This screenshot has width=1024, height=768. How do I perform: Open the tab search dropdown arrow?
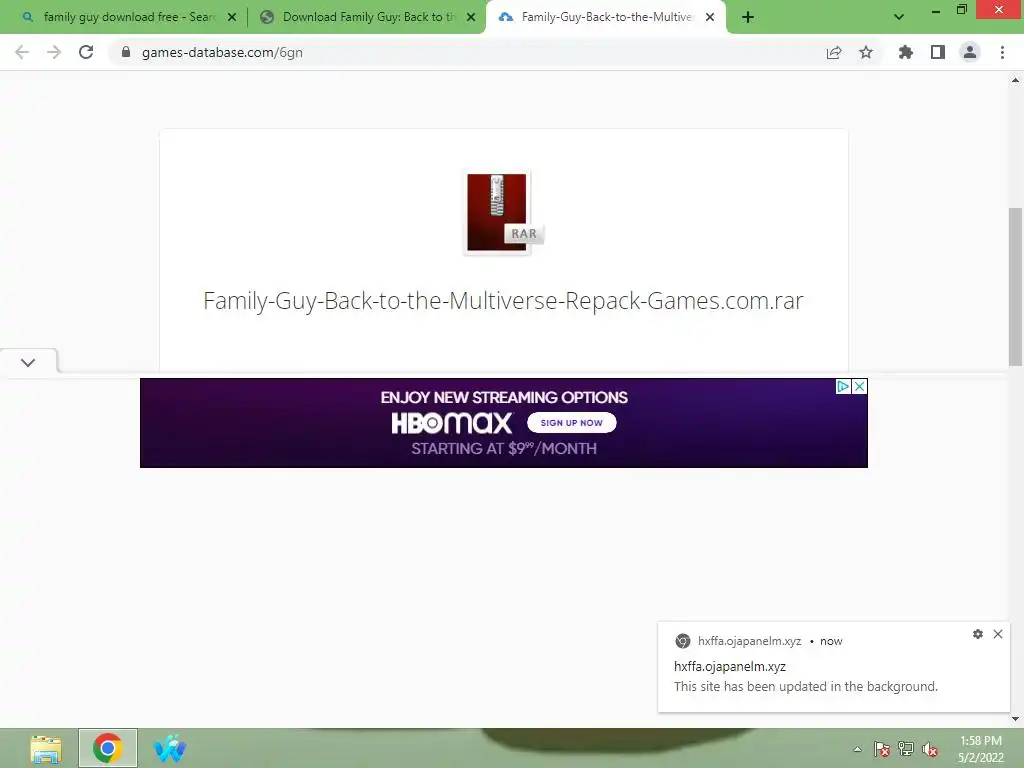click(x=899, y=17)
